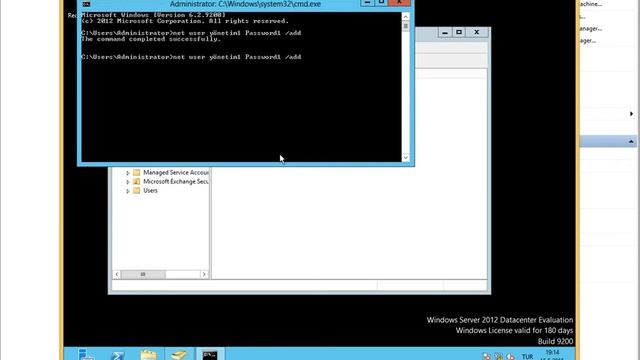Screen dimensions: 640x360
Task: Click the down arrow of the cmd scrollbar
Action: tap(405, 157)
